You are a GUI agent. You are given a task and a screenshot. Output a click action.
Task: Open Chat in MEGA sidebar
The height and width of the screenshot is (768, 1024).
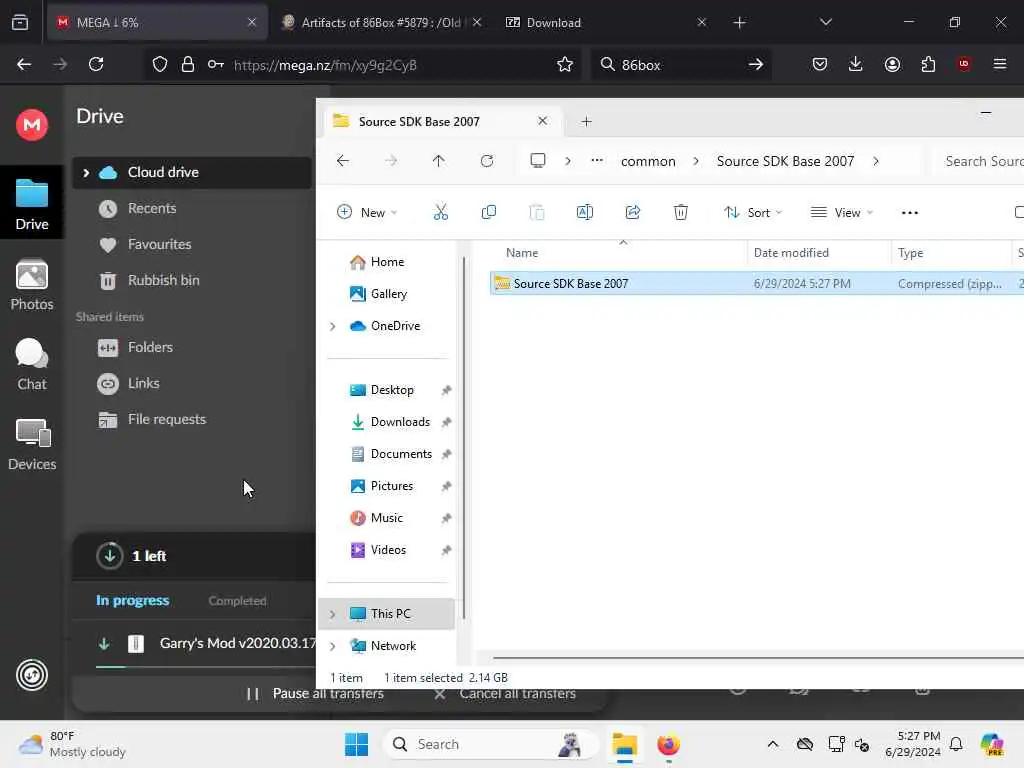(31, 364)
